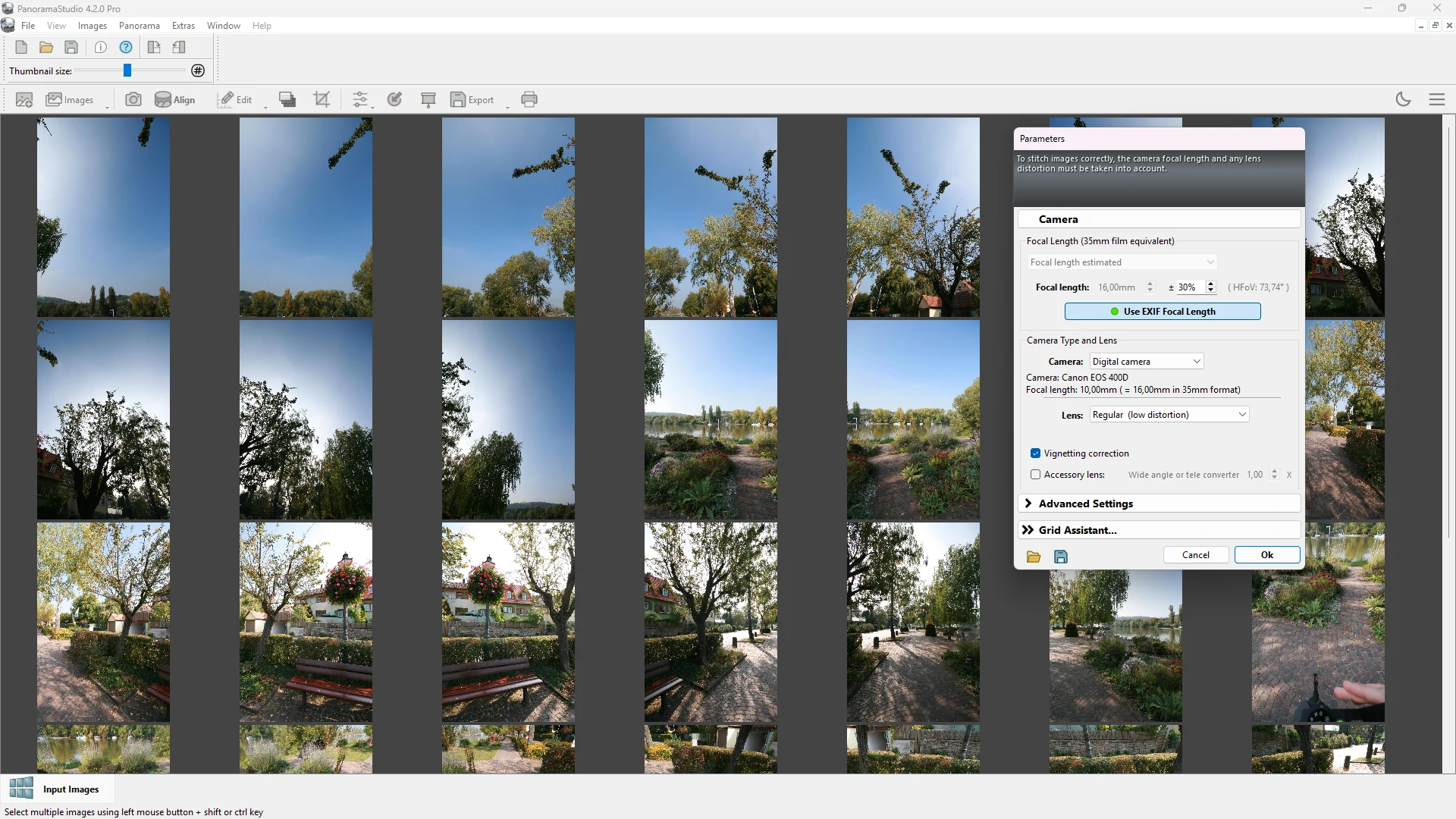The height and width of the screenshot is (819, 1456).
Task: Click the Focal length 16,00mm input field
Action: (x=1119, y=287)
